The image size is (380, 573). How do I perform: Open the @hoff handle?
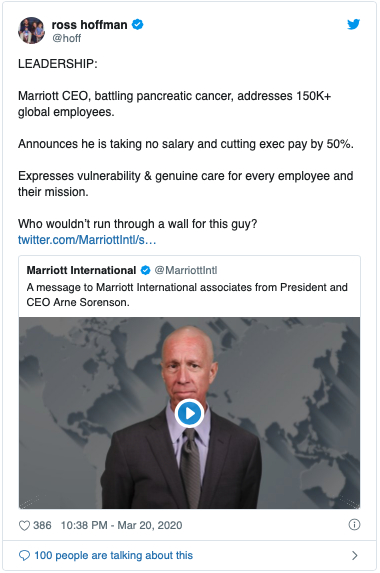click(x=66, y=38)
